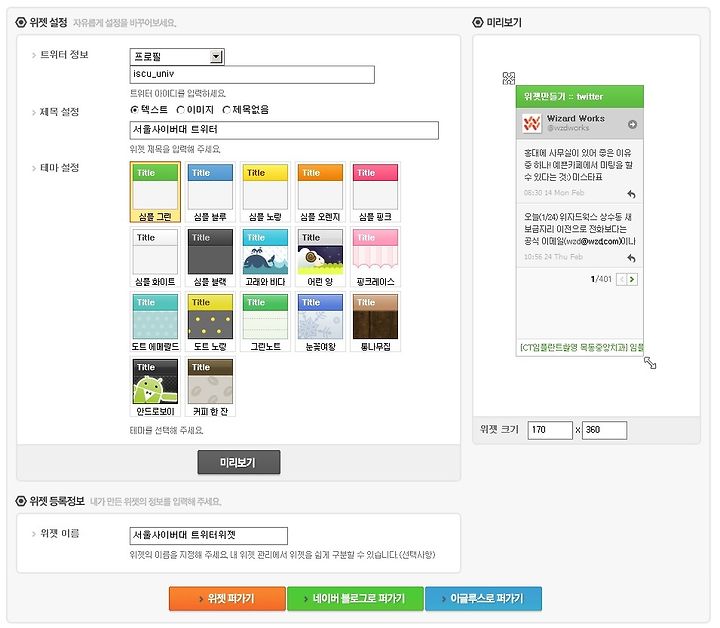The height and width of the screenshot is (628, 720).
Task: Click the Twitter ID field containing iscu_univ
Action: pos(252,74)
